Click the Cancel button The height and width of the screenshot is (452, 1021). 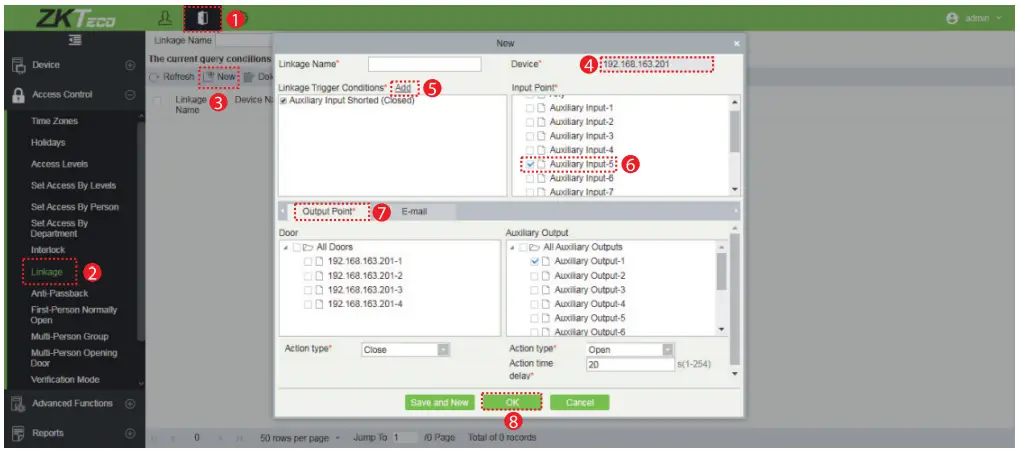580,403
